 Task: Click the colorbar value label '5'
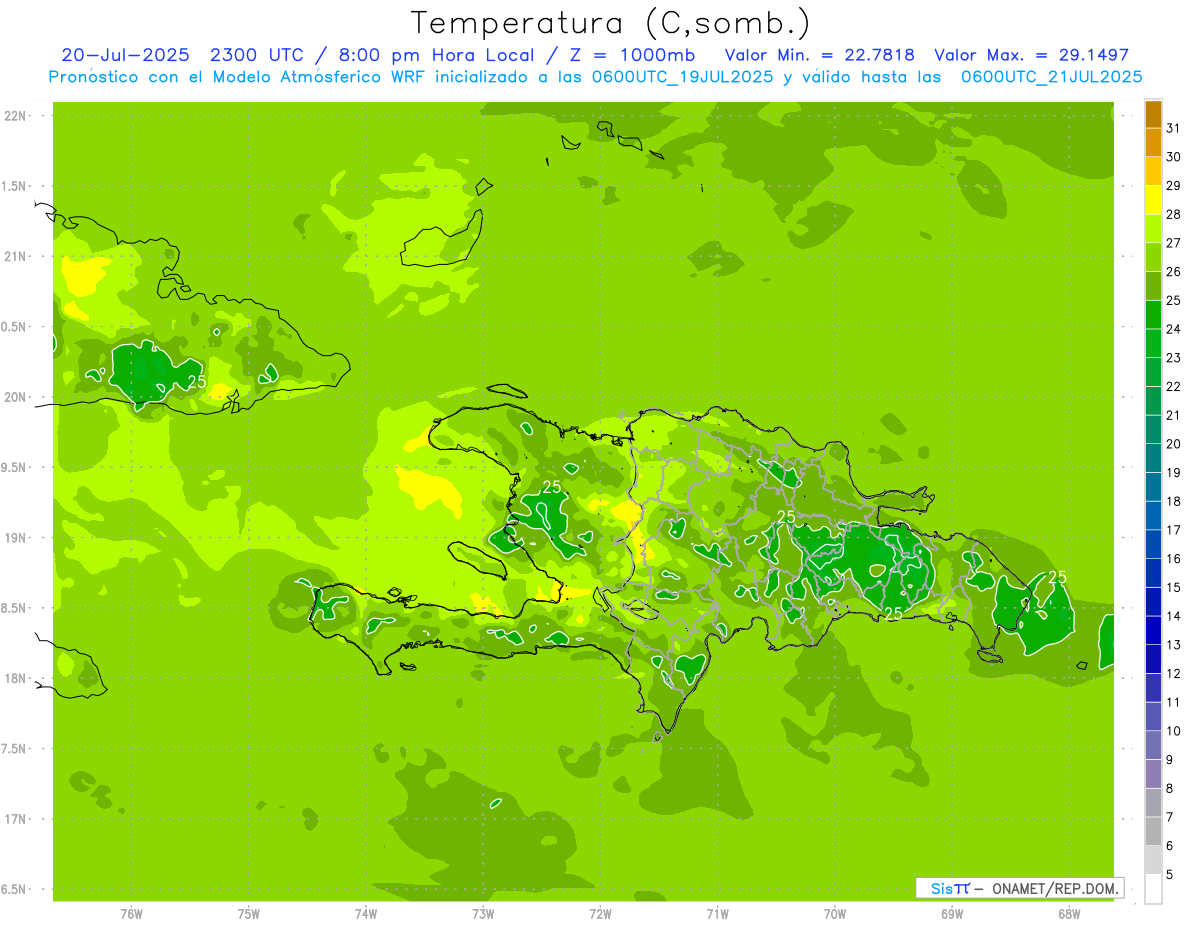pos(1170,875)
